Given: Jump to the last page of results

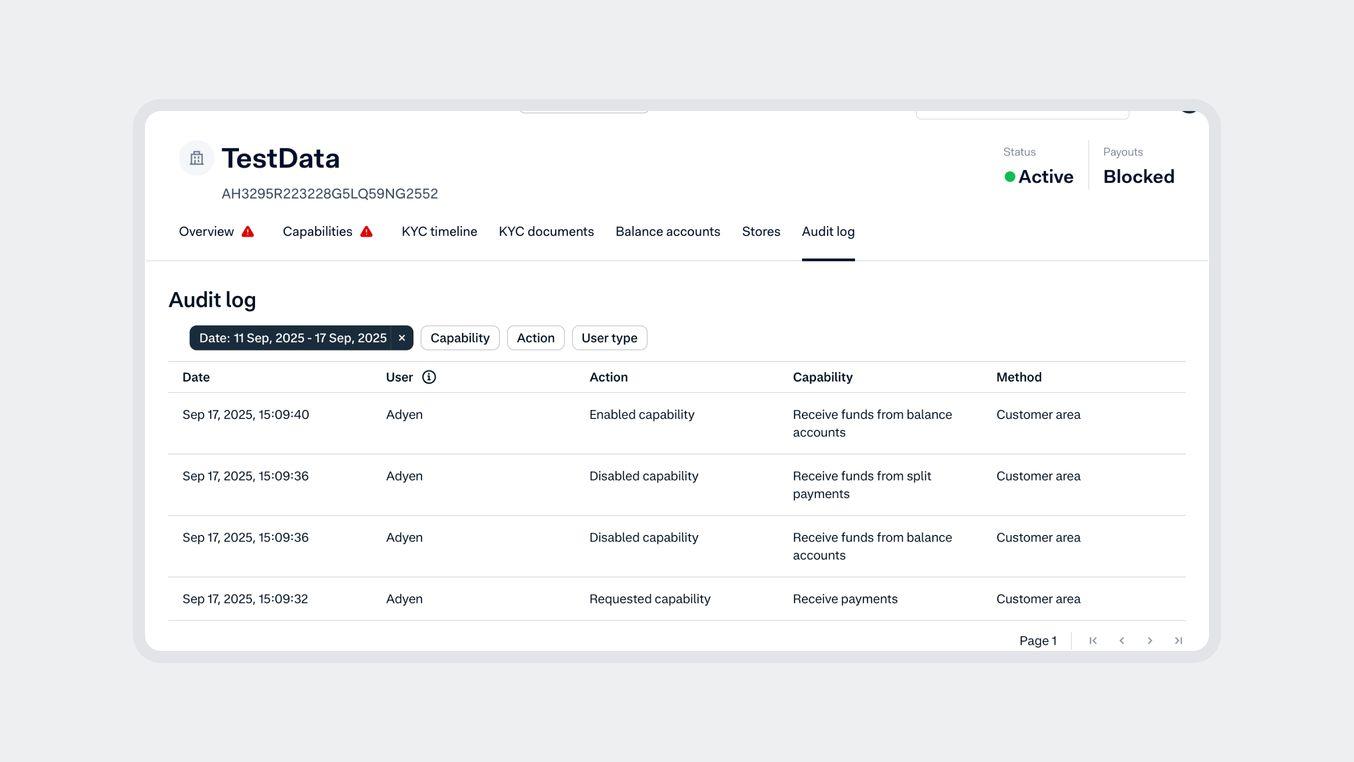Looking at the screenshot, I should pyautogui.click(x=1178, y=641).
